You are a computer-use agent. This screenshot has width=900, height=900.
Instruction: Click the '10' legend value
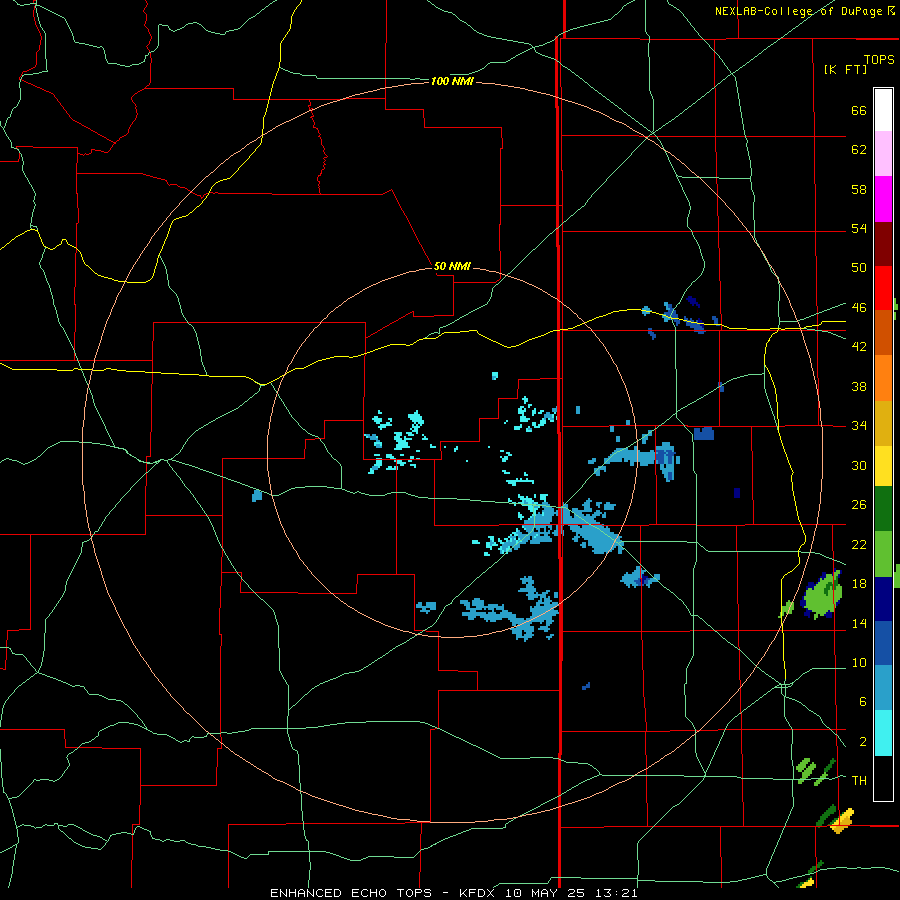[859, 663]
